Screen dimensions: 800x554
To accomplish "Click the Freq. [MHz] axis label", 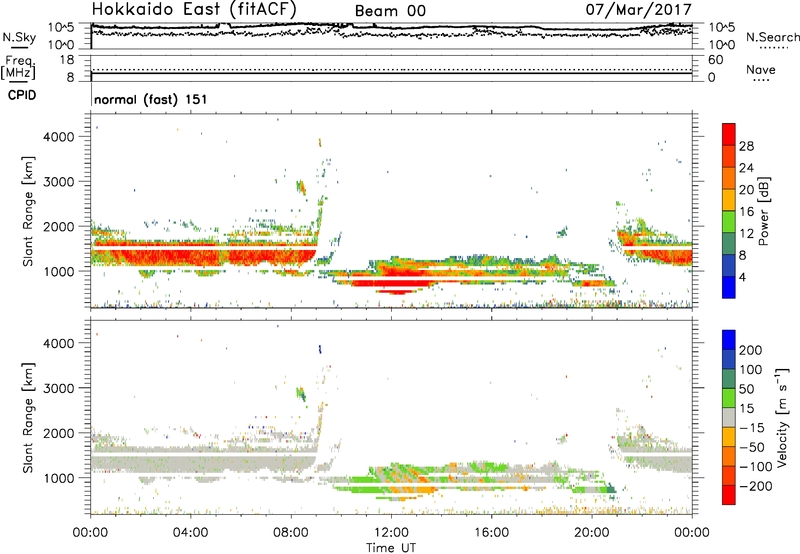I will pyautogui.click(x=19, y=67).
